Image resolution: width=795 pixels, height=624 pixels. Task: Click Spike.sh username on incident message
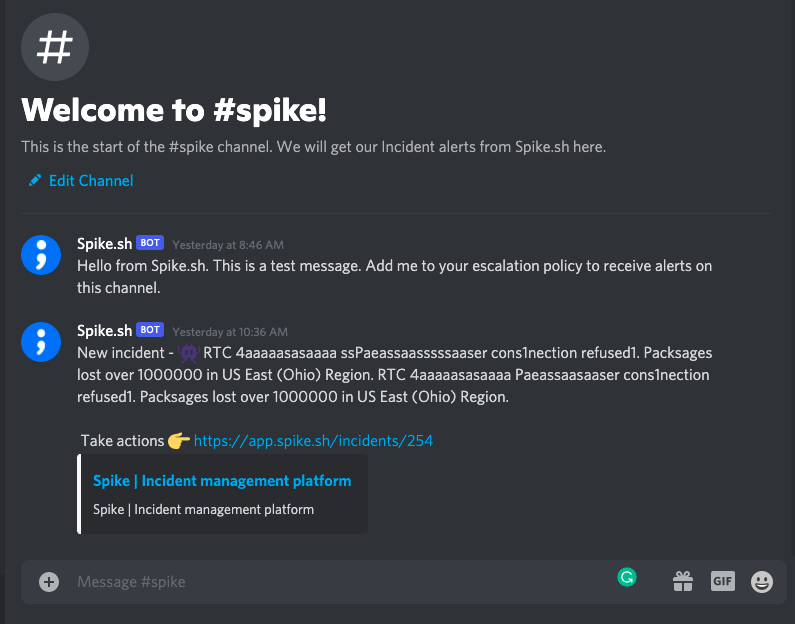click(x=104, y=331)
